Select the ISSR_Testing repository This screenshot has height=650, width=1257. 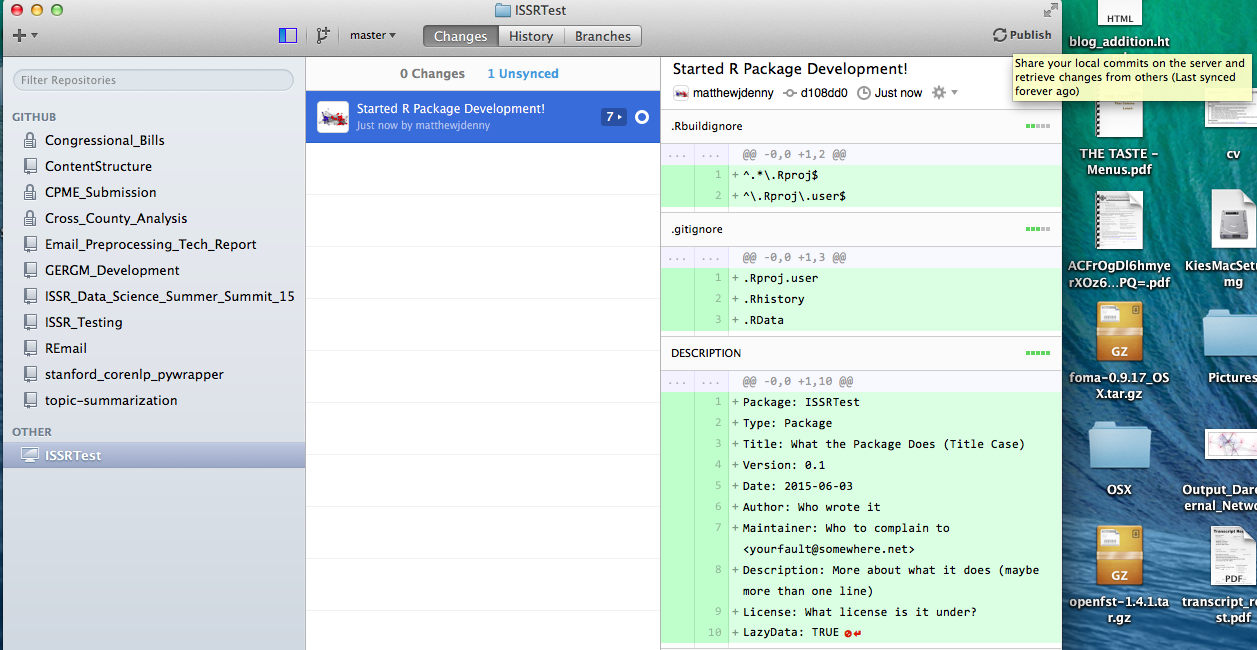[153, 323]
